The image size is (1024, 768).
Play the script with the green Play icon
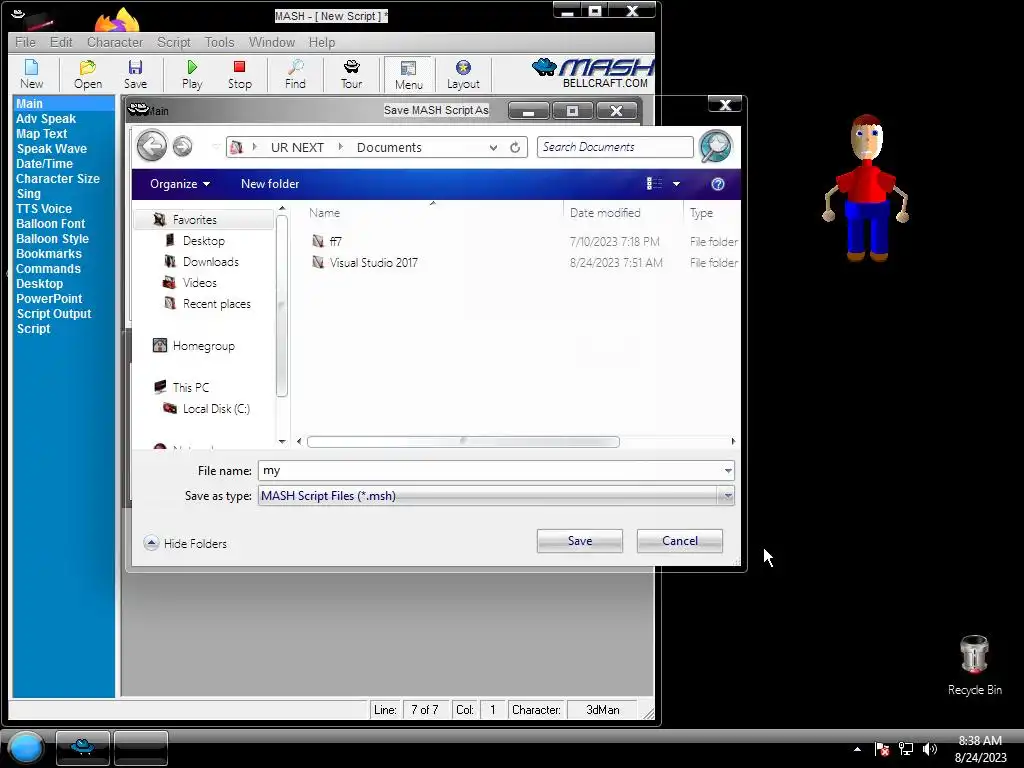pyautogui.click(x=192, y=74)
